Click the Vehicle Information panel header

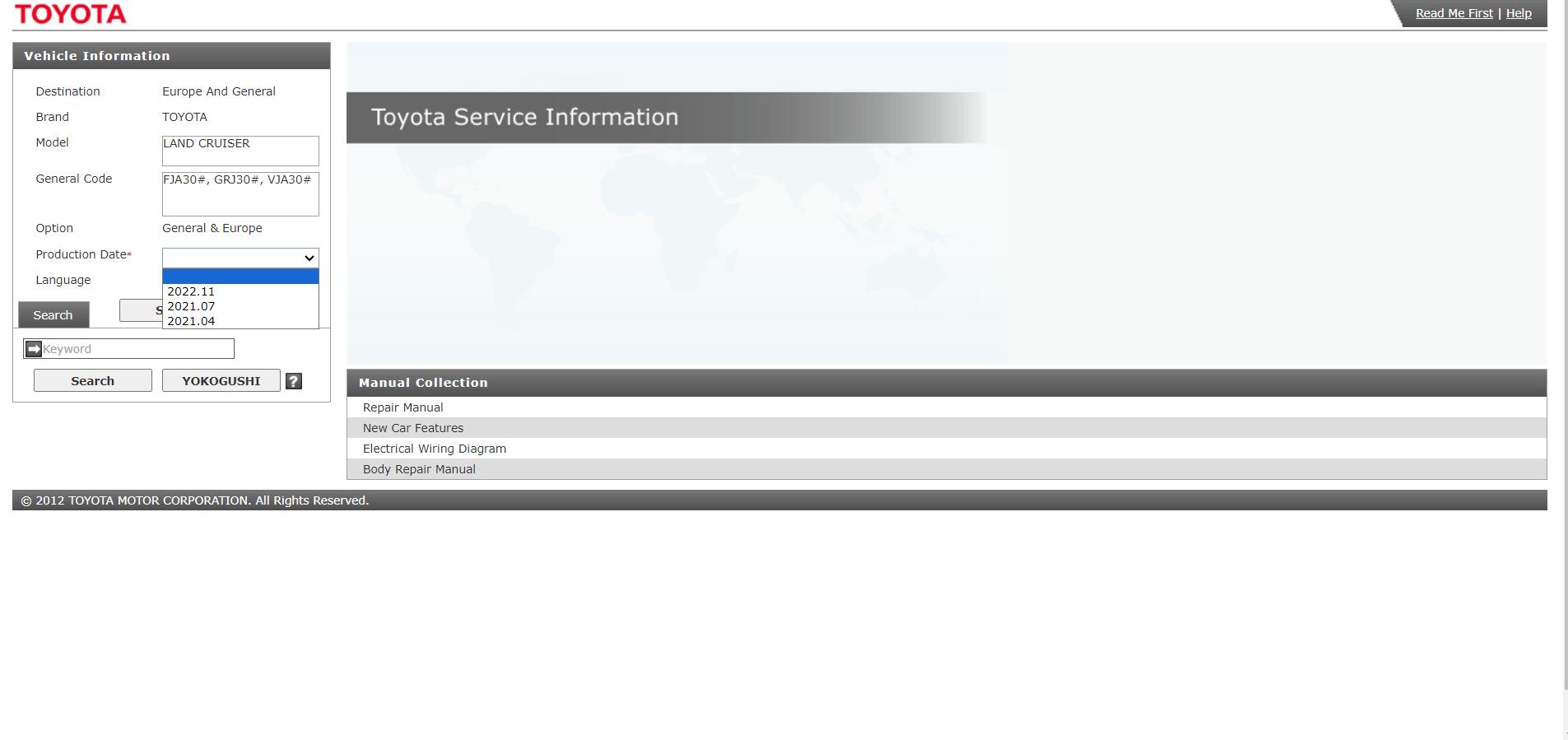pyautogui.click(x=171, y=56)
